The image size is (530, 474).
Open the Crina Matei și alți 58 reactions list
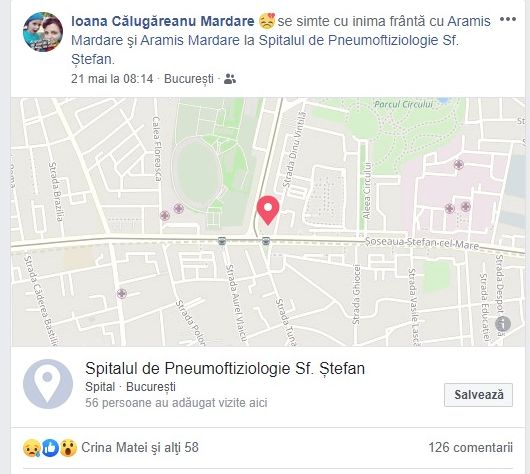[140, 448]
